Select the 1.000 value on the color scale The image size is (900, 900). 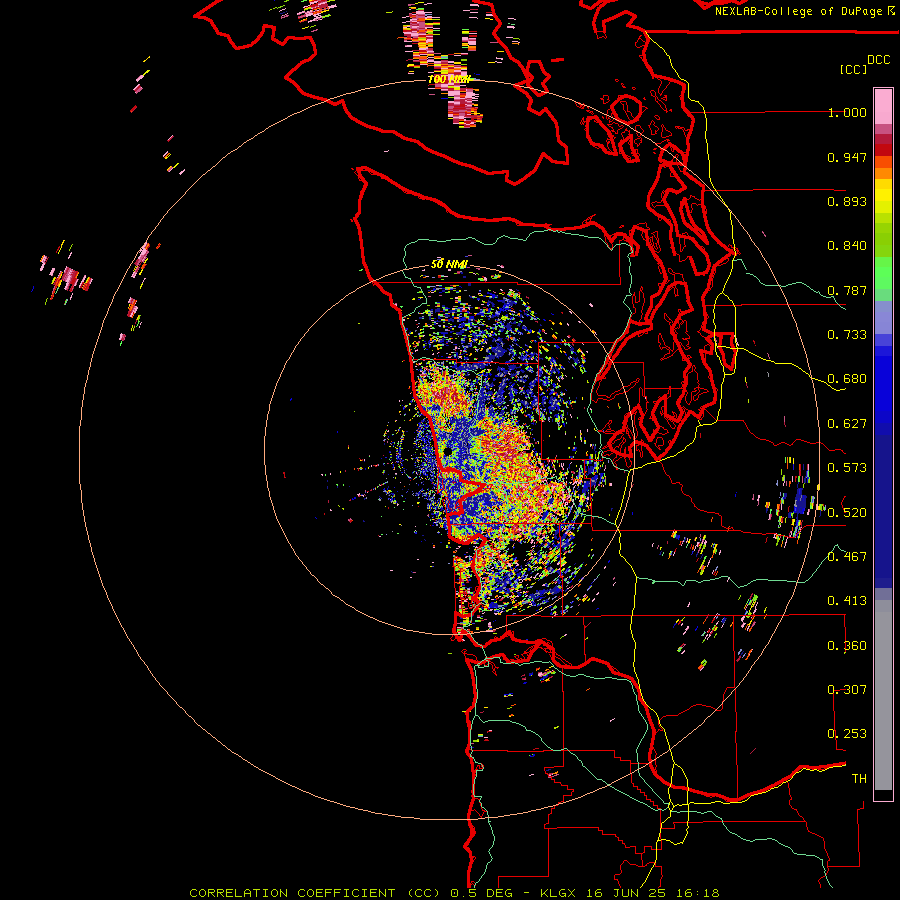tap(847, 112)
